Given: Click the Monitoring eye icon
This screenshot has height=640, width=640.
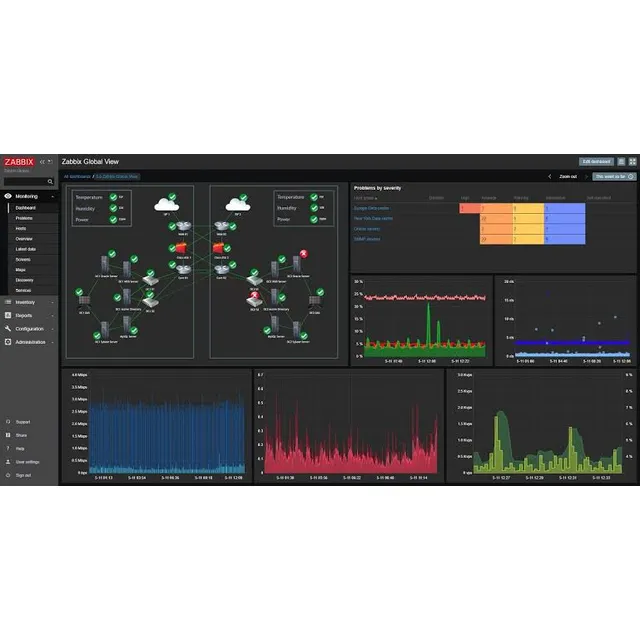Looking at the screenshot, I should (8, 196).
